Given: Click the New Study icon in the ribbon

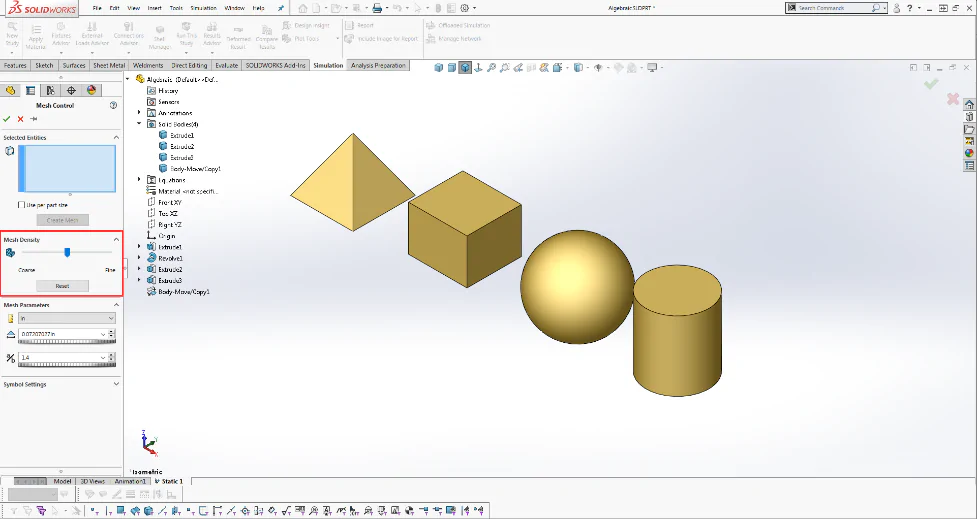Looking at the screenshot, I should (x=12, y=35).
